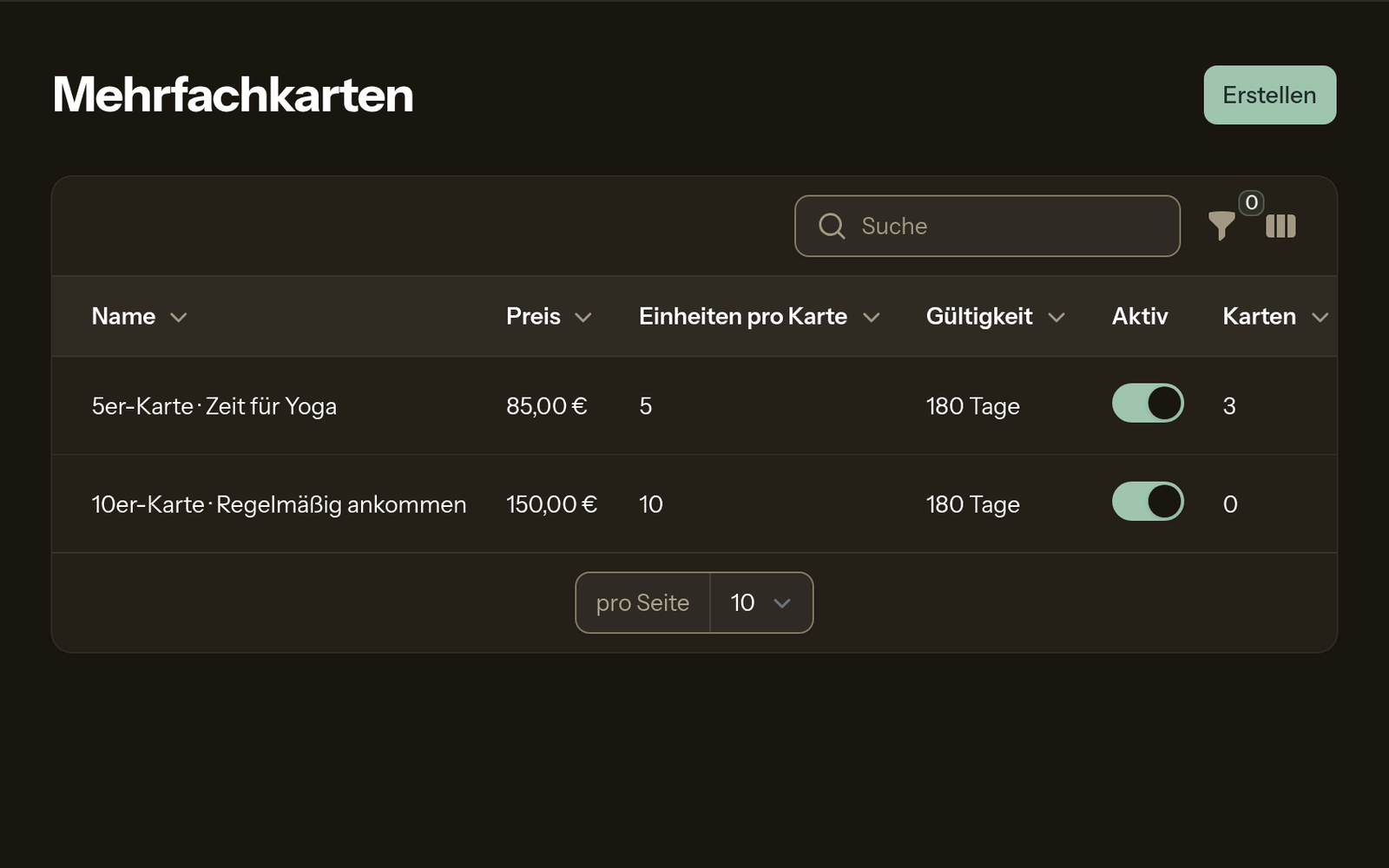Click the 180 Tage cell for 5er-Karte
This screenshot has height=868, width=1389.
point(973,406)
